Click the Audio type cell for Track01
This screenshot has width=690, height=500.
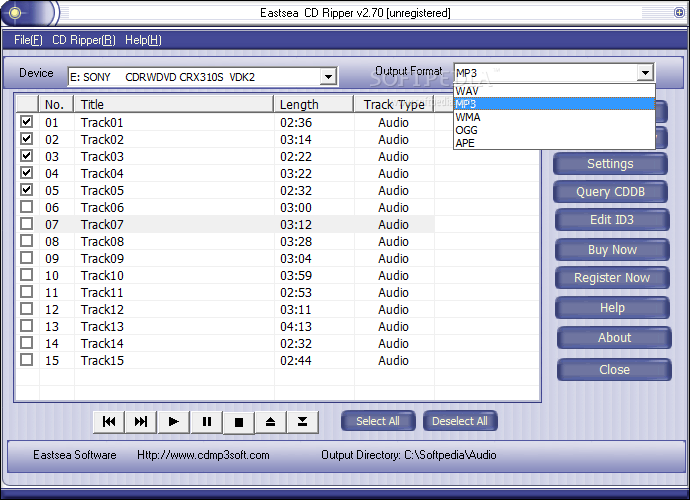[393, 122]
